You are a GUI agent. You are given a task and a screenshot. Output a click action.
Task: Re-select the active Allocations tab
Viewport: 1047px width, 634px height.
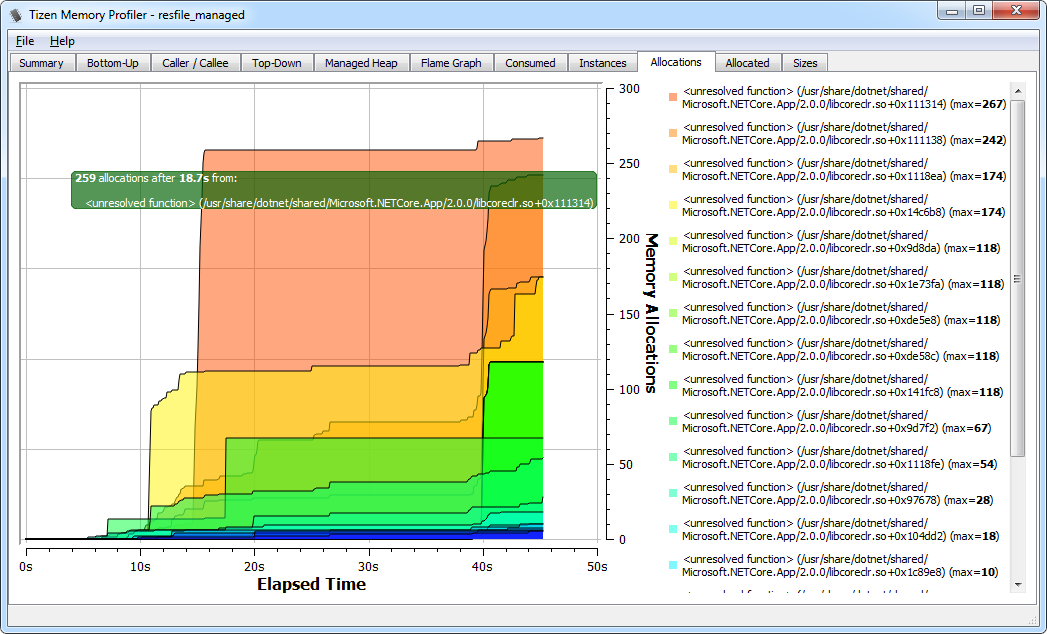676,62
